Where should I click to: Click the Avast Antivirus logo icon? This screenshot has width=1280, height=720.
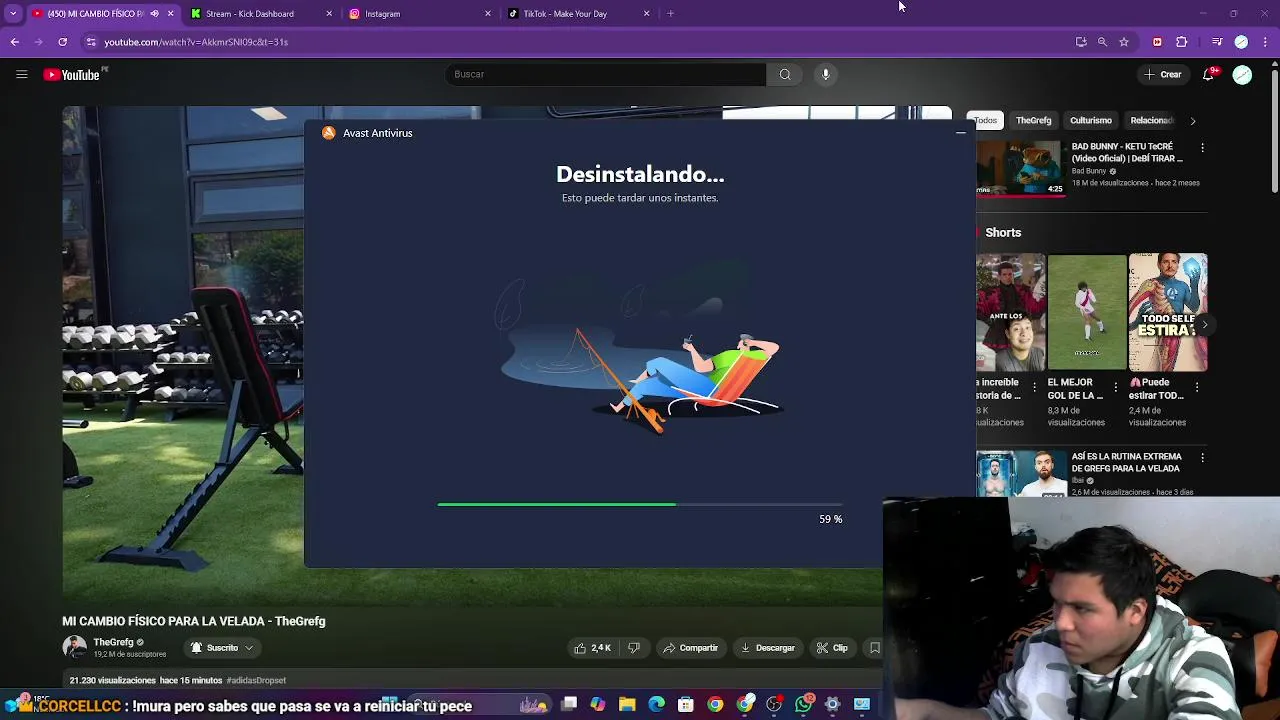(328, 133)
